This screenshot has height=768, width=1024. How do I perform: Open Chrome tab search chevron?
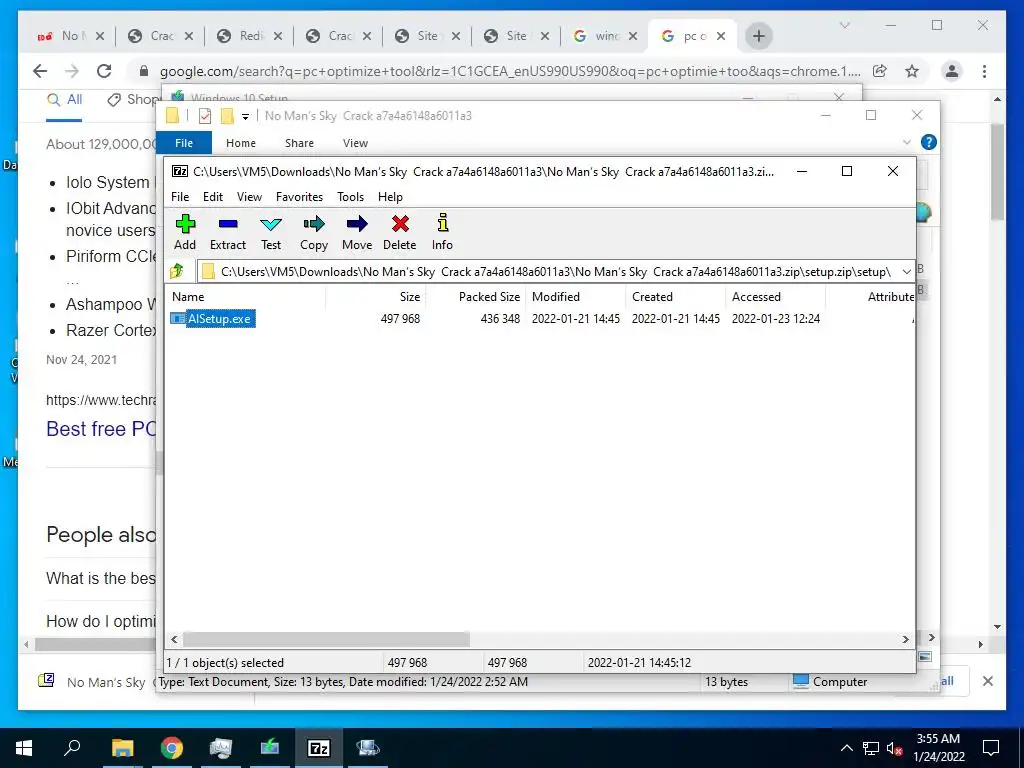[x=844, y=25]
